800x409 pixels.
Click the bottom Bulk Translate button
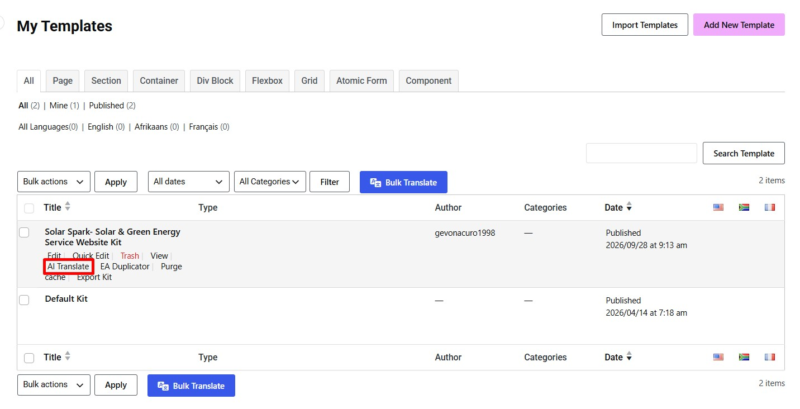pos(191,386)
